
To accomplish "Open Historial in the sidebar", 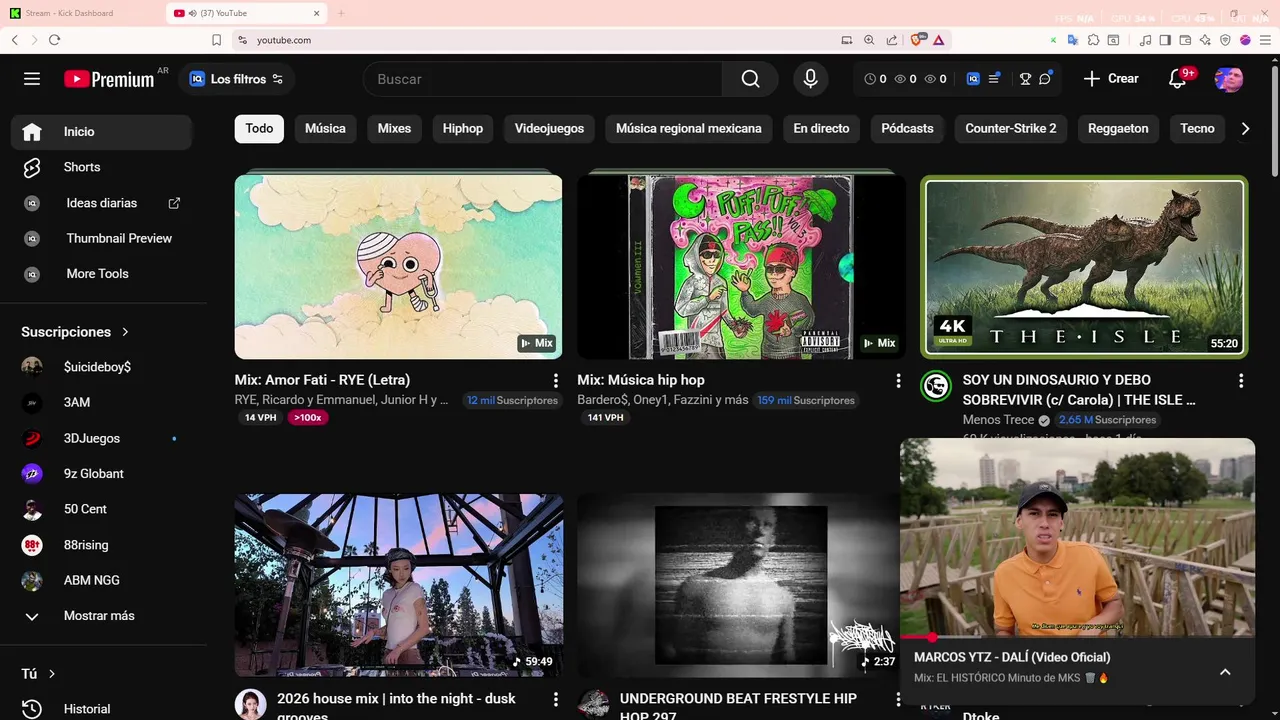I will (101, 709).
